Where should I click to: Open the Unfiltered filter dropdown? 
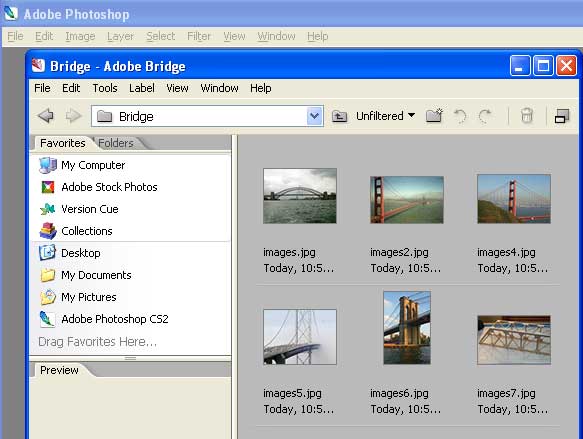[x=385, y=116]
